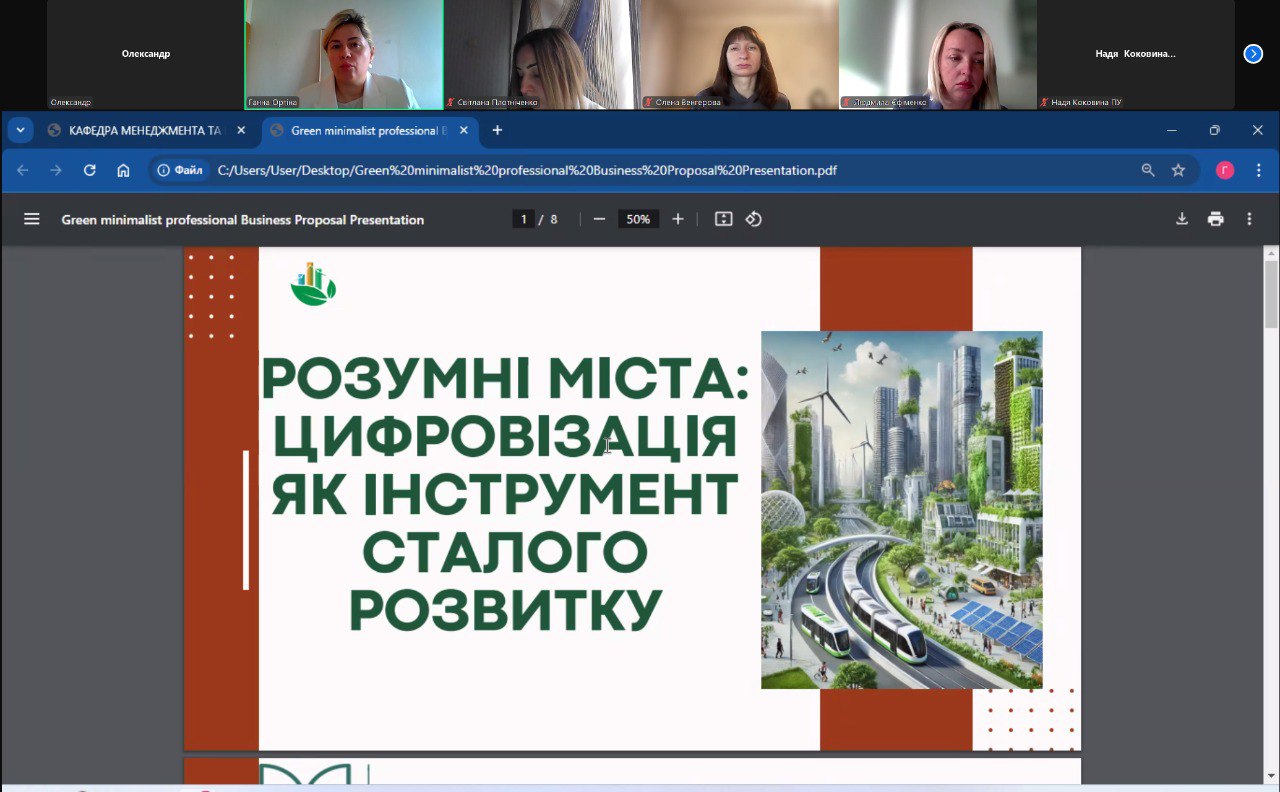Click the zoom in plus icon
The width and height of the screenshot is (1280, 792).
coord(678,219)
